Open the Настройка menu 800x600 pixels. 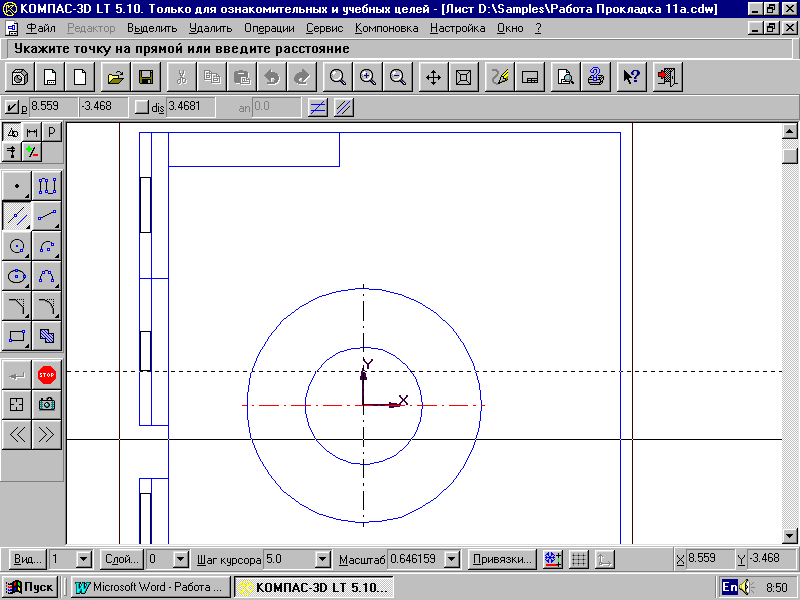(458, 28)
